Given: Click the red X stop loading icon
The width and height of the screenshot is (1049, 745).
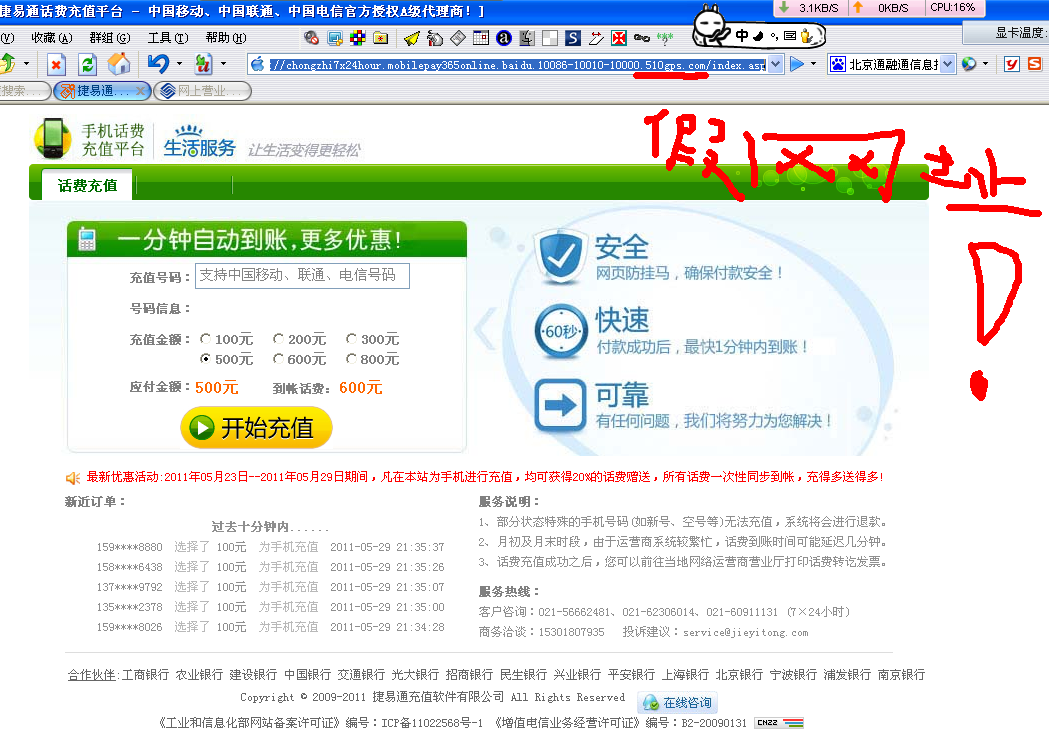Looking at the screenshot, I should (56, 65).
